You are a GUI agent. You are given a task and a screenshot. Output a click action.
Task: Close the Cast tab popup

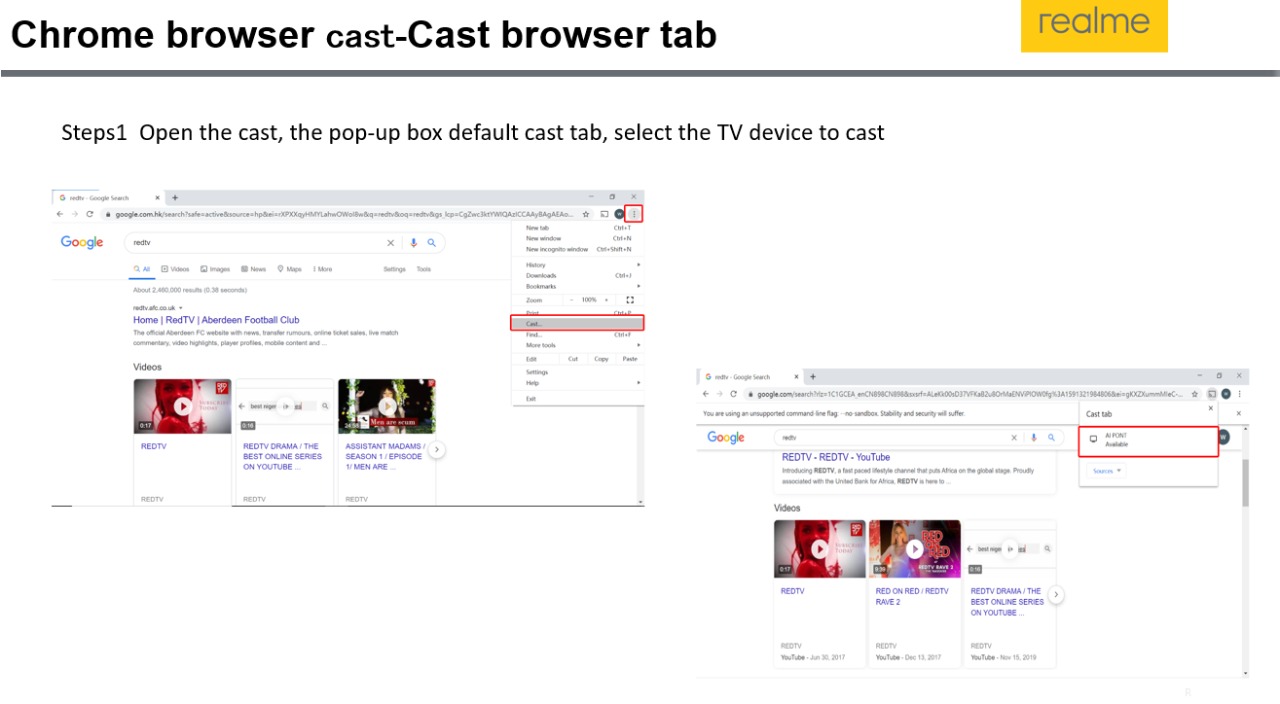click(1210, 408)
